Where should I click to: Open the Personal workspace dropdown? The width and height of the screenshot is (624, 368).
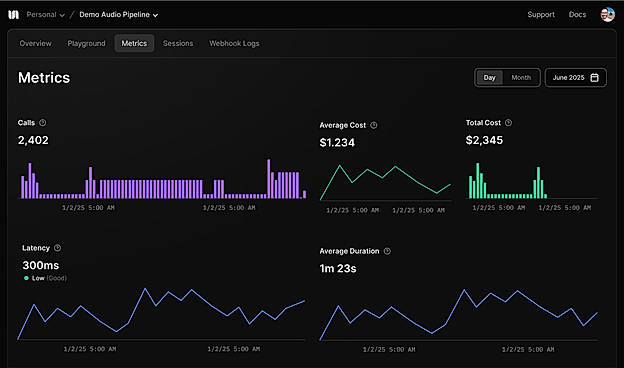click(45, 15)
